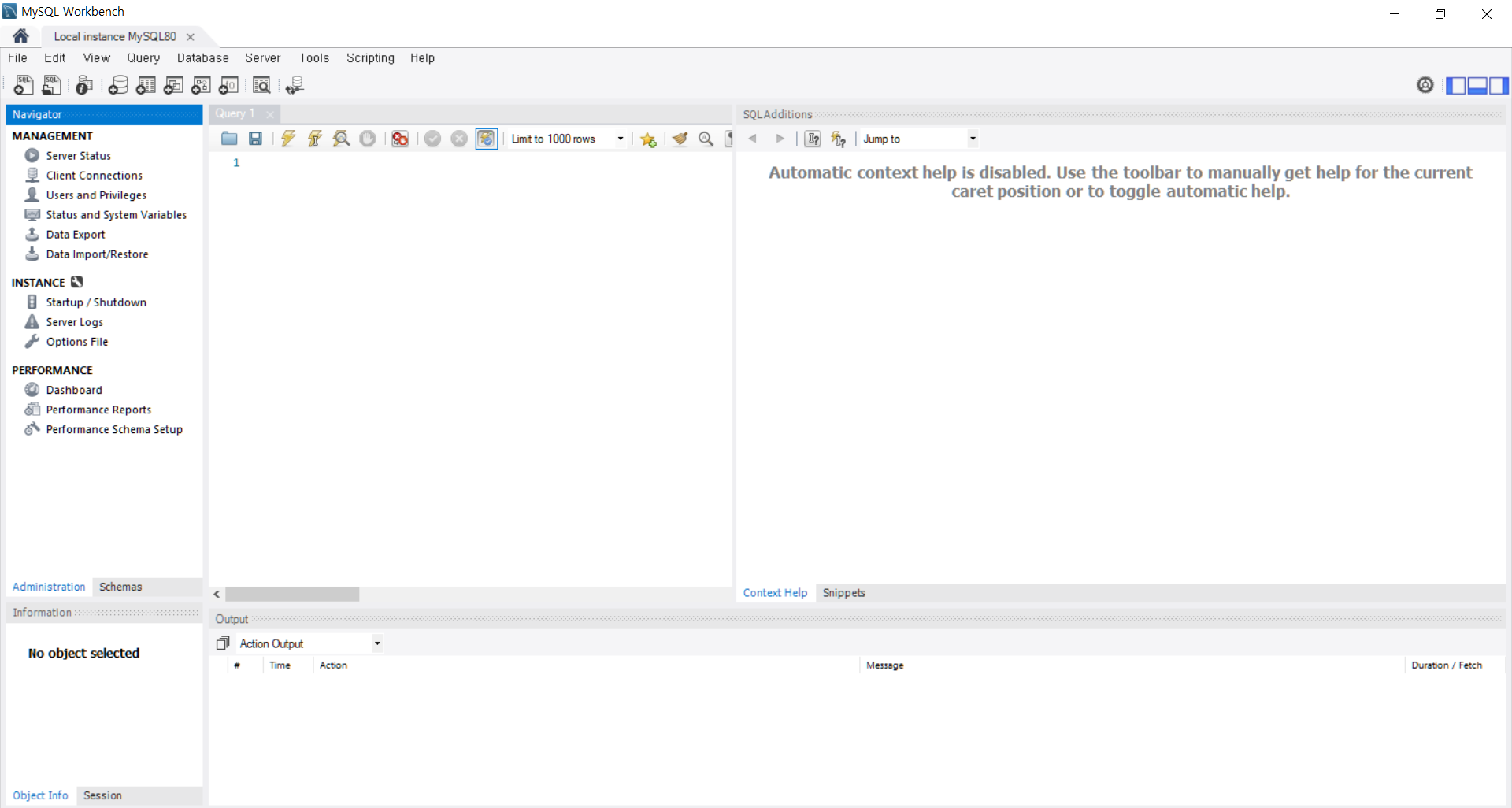The height and width of the screenshot is (808, 1512).
Task: Reconnect to DBMS icon
Action: pyautogui.click(x=295, y=85)
